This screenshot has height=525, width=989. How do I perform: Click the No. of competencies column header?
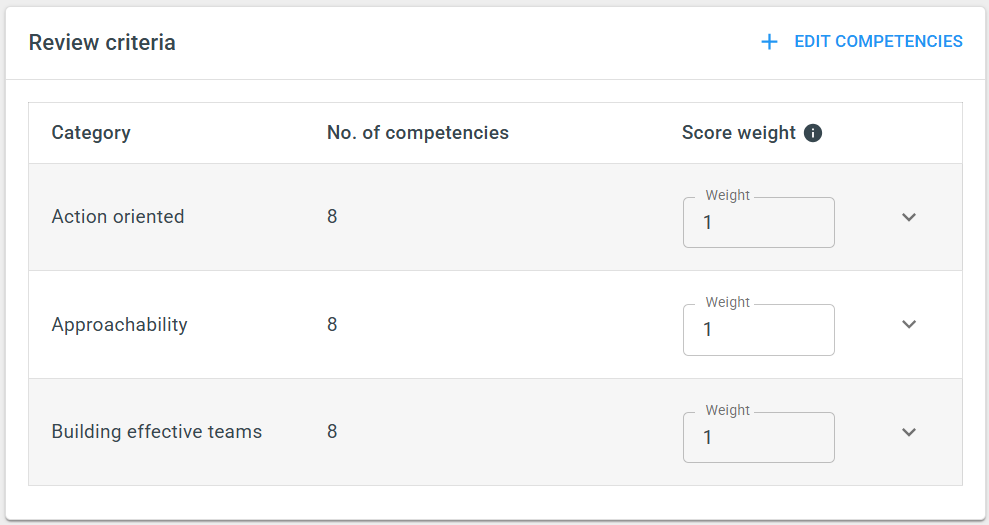coord(418,133)
